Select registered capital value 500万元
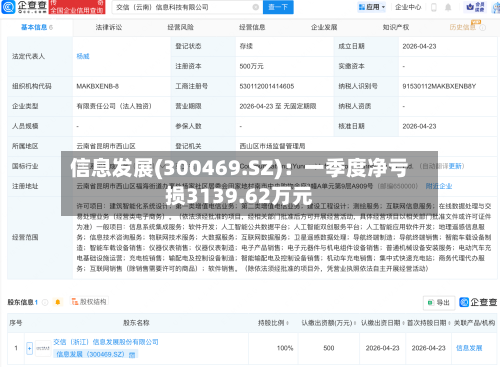Screen dimensions: 500x367 pos(251,66)
